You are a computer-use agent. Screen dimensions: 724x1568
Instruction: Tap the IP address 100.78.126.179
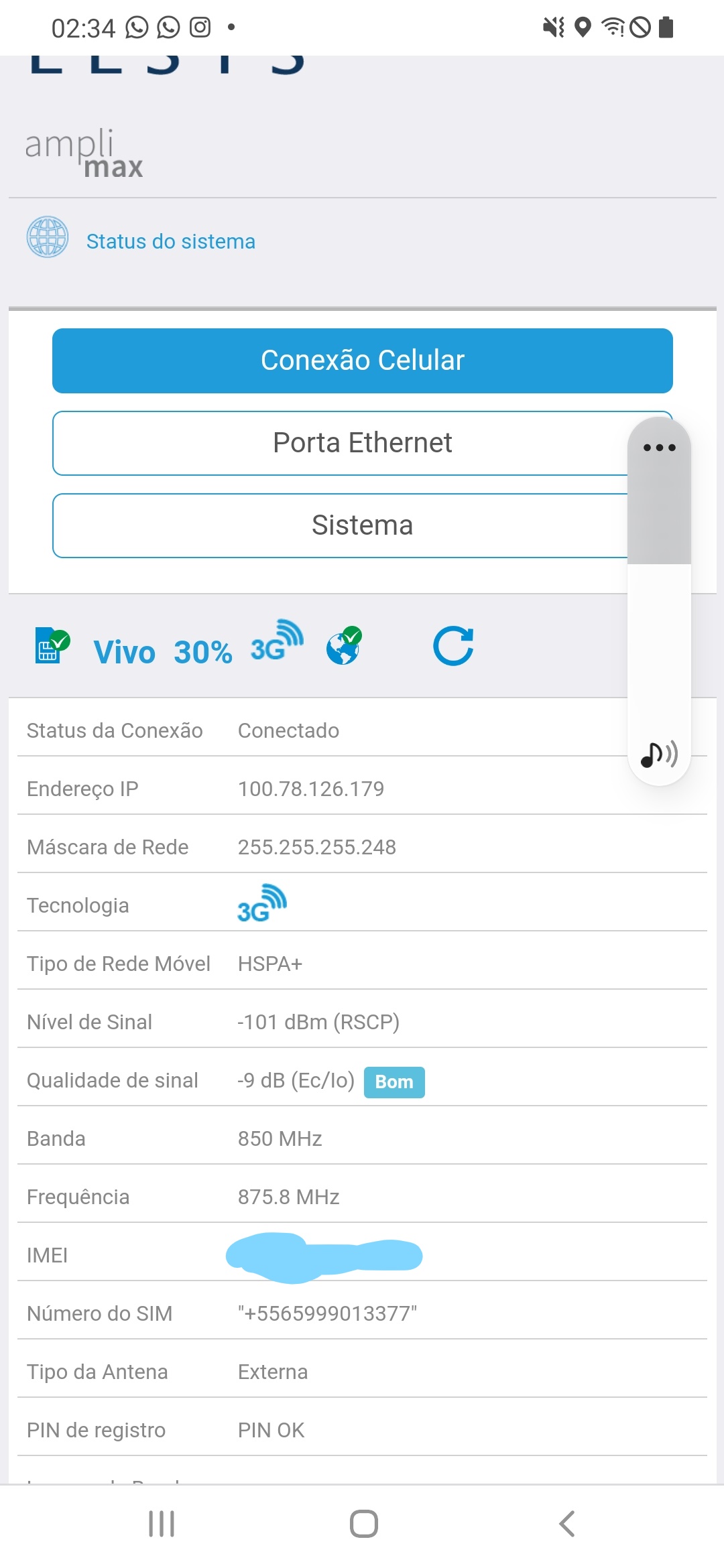[311, 789]
